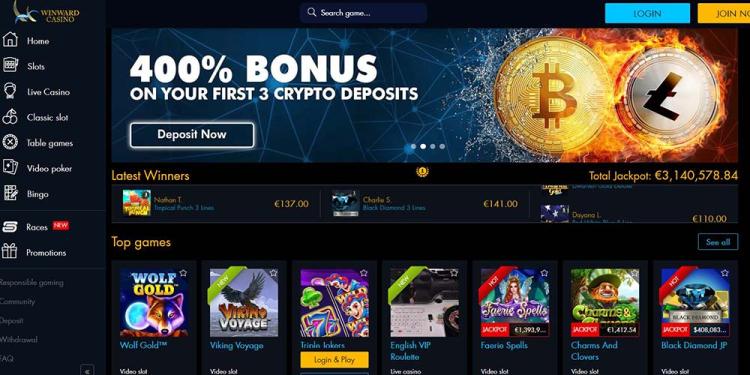Open the Promotions gift box icon
This screenshot has height=375, width=750.
tap(10, 251)
